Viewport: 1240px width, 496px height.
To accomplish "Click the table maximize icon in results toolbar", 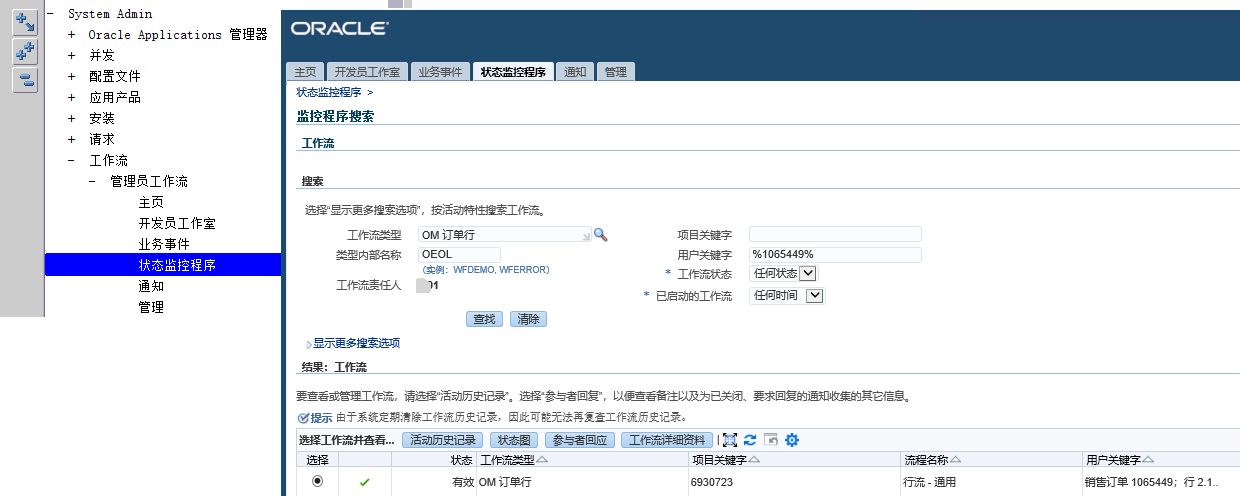I will coord(730,440).
